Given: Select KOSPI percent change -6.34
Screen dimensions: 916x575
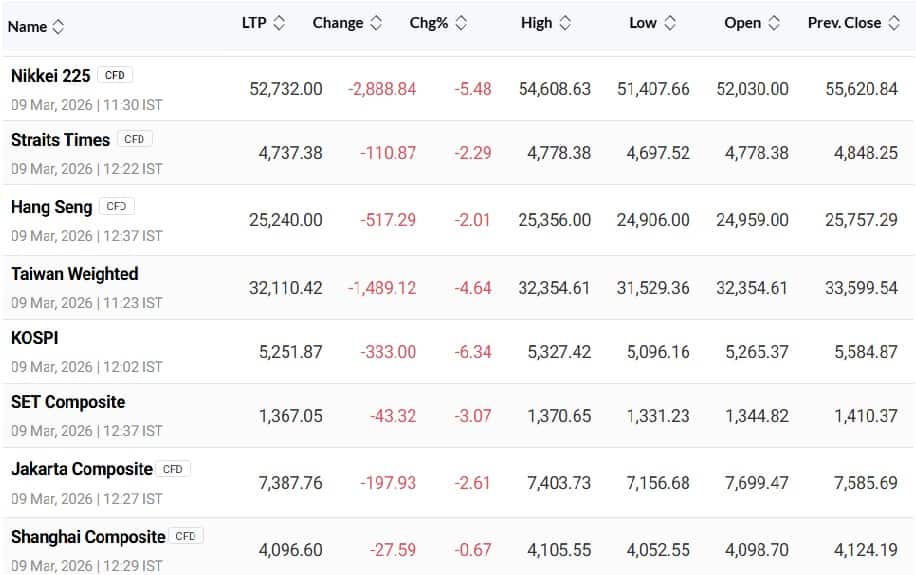Looking at the screenshot, I should click(x=473, y=352).
